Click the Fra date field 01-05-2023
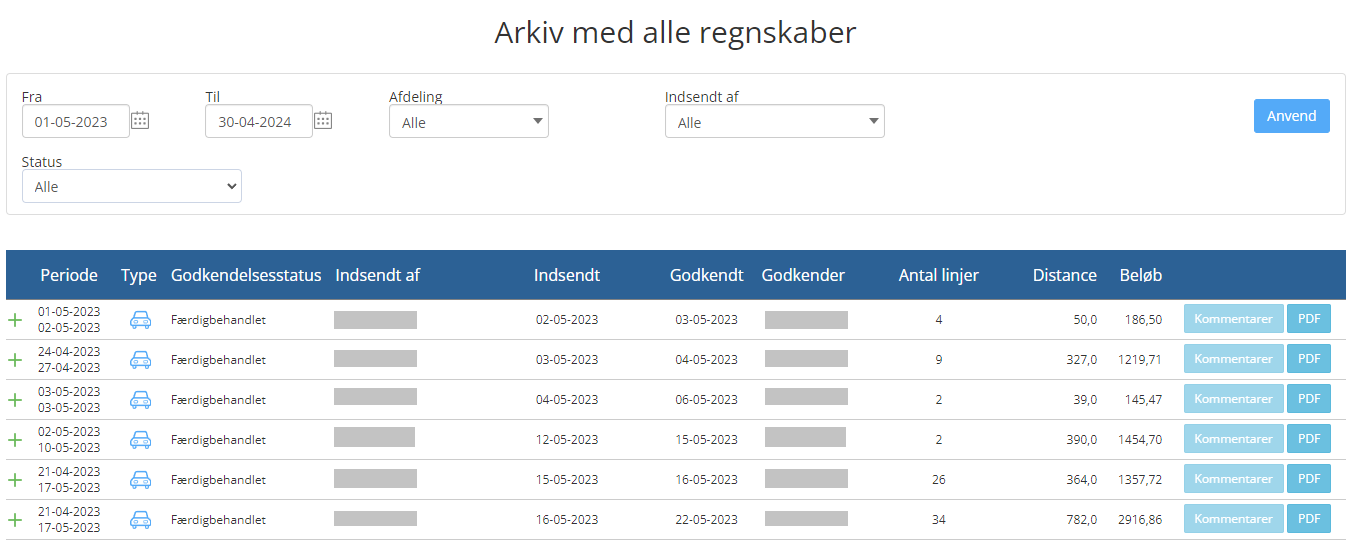Image resolution: width=1350 pixels, height=540 pixels. pos(76,122)
